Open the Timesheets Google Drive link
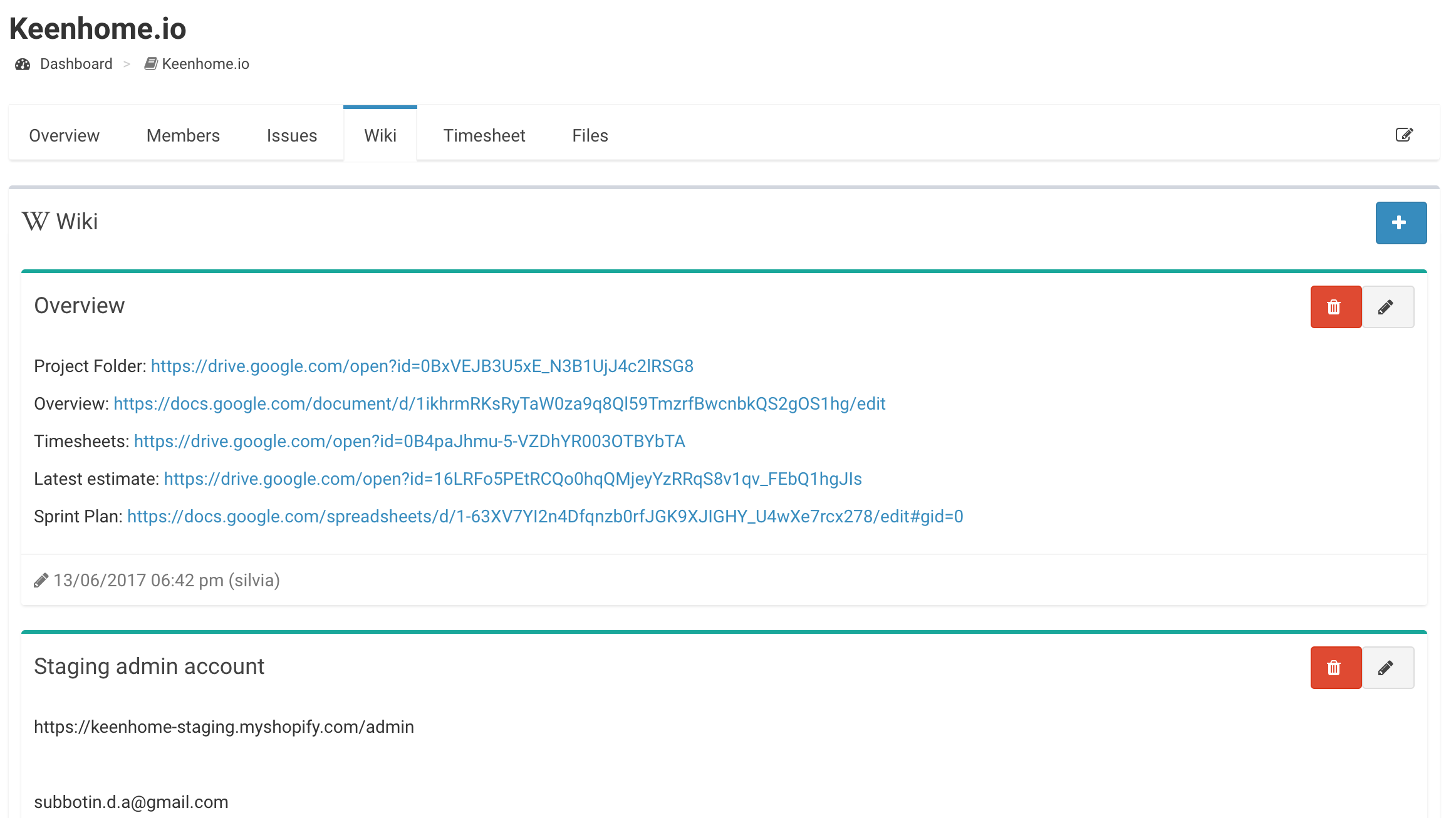Viewport: 1456px width, 818px height. tap(410, 441)
